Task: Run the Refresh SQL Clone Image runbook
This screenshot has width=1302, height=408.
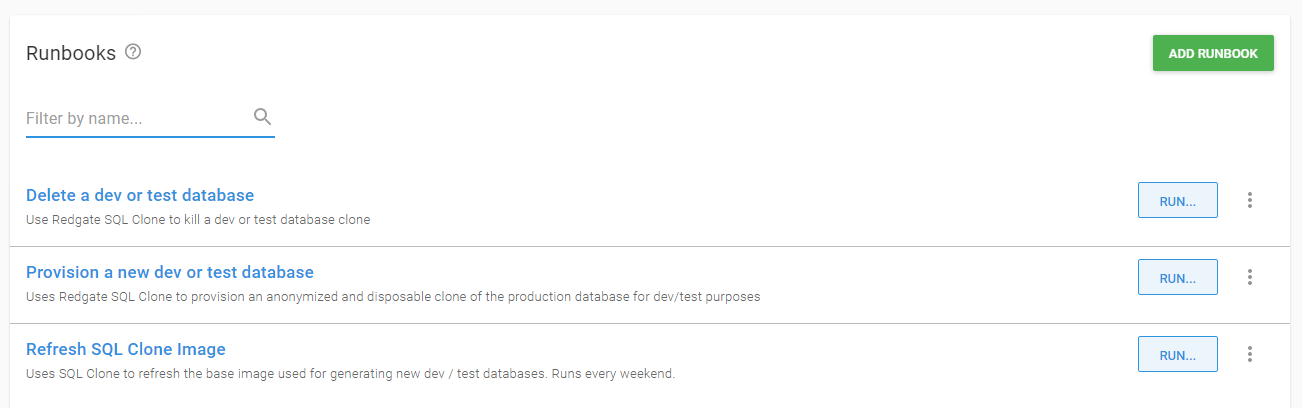Action: (1177, 354)
